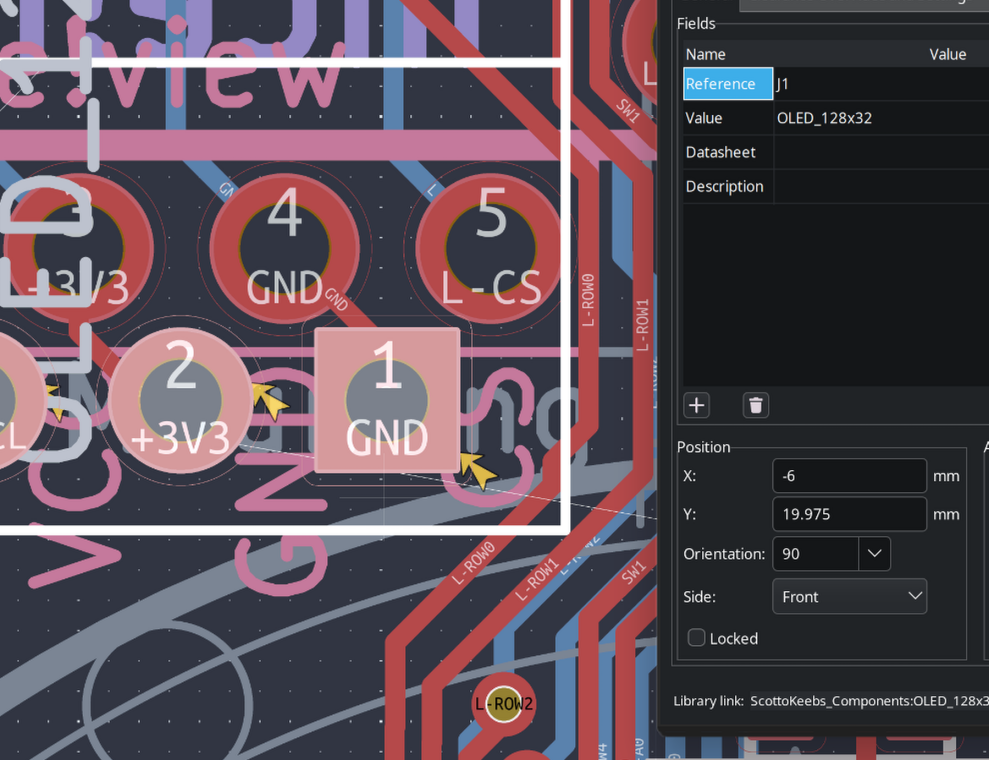Click the add field plus button

point(697,405)
